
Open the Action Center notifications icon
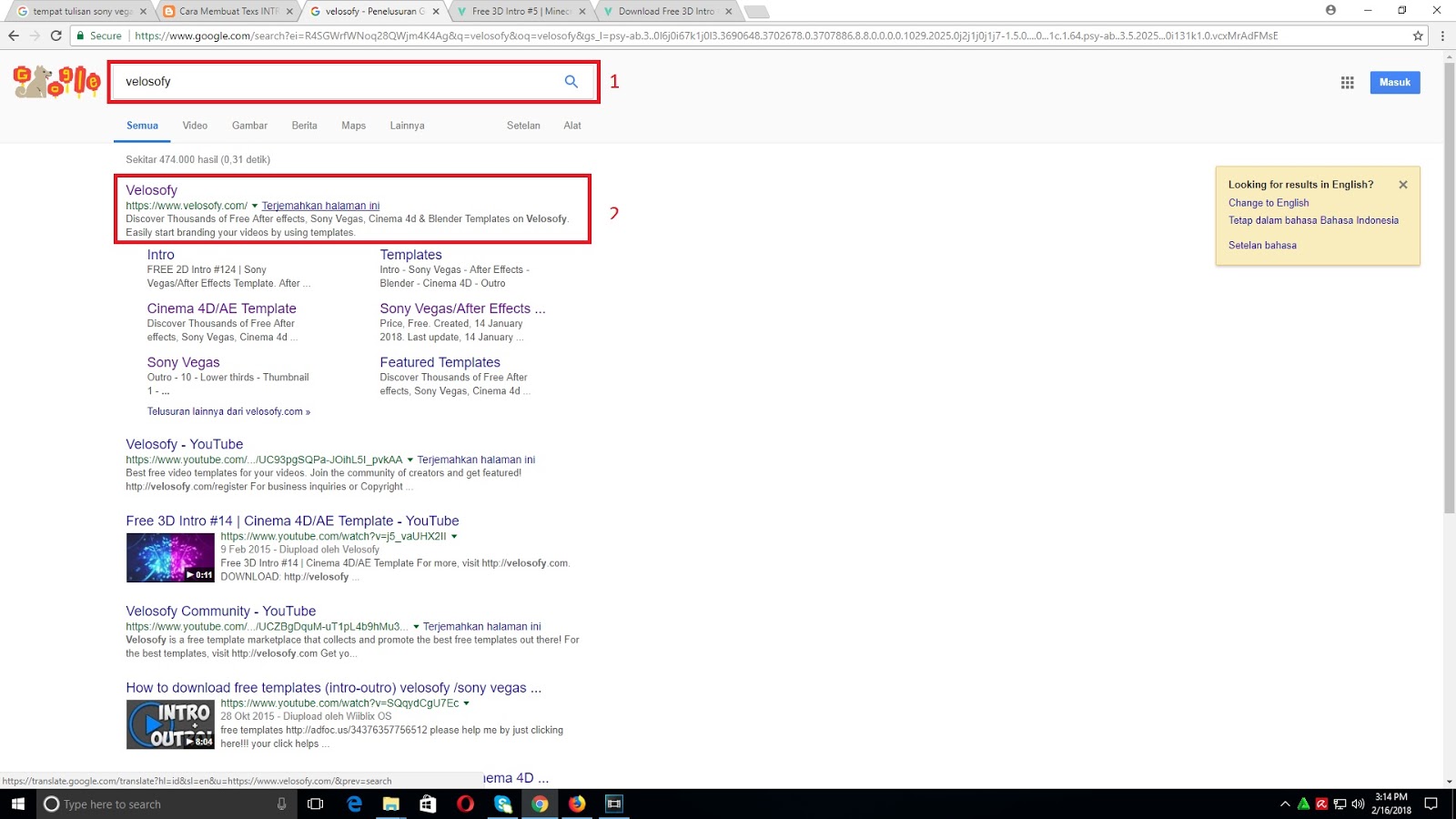1431,804
